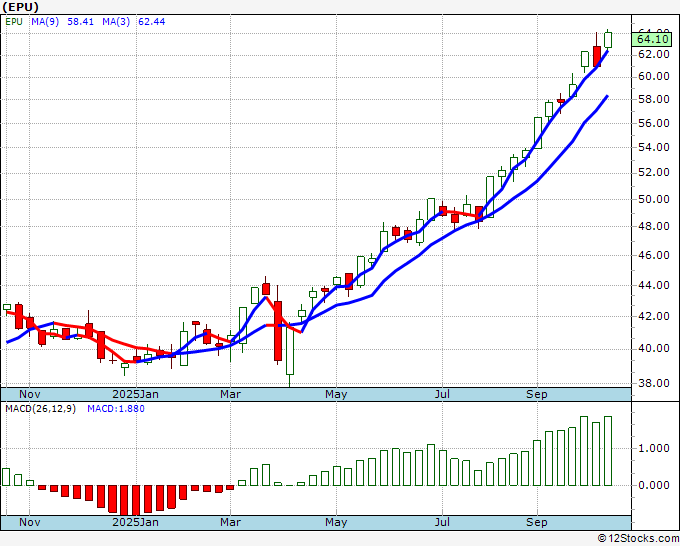
Task: Click Mar on the price chart date axis
Action: [x=230, y=394]
